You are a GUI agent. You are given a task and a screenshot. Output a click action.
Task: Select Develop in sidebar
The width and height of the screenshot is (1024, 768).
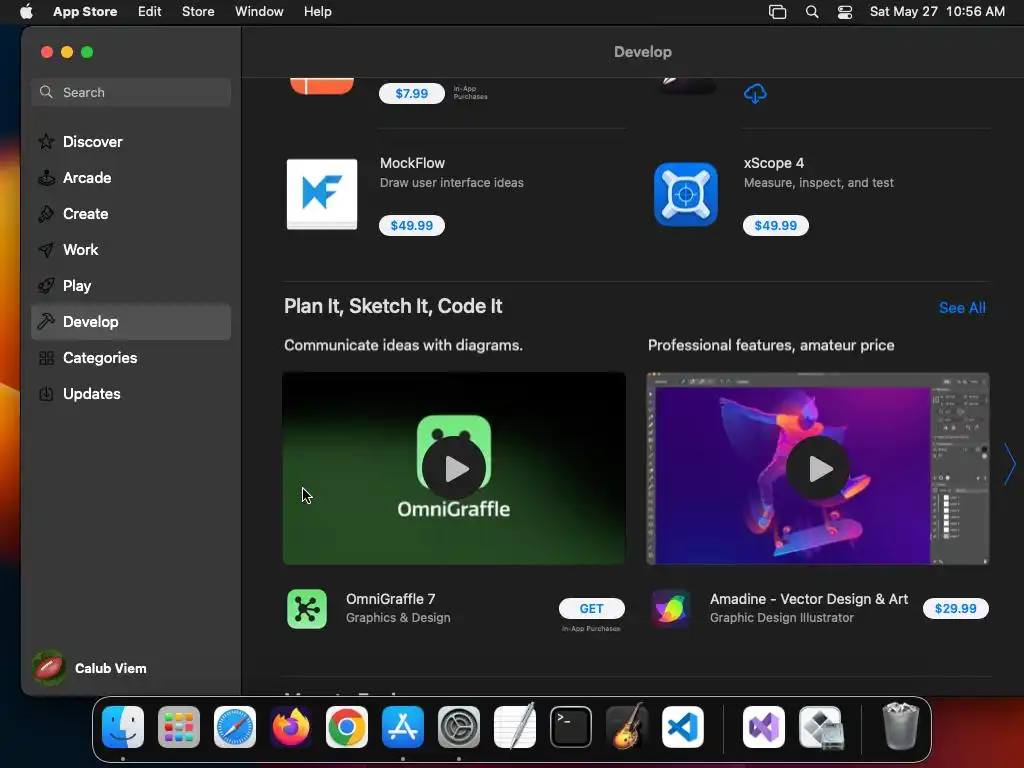[131, 322]
